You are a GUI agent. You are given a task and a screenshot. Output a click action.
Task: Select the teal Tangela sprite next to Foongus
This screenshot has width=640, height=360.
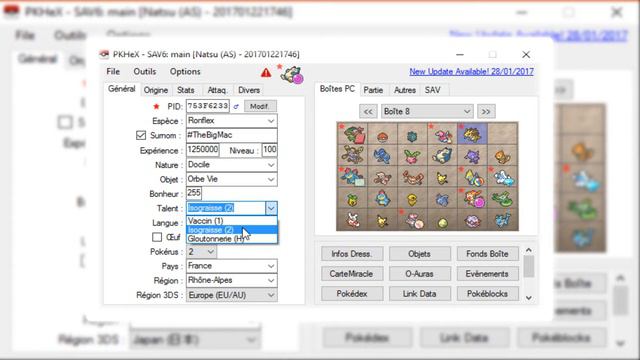tap(412, 136)
